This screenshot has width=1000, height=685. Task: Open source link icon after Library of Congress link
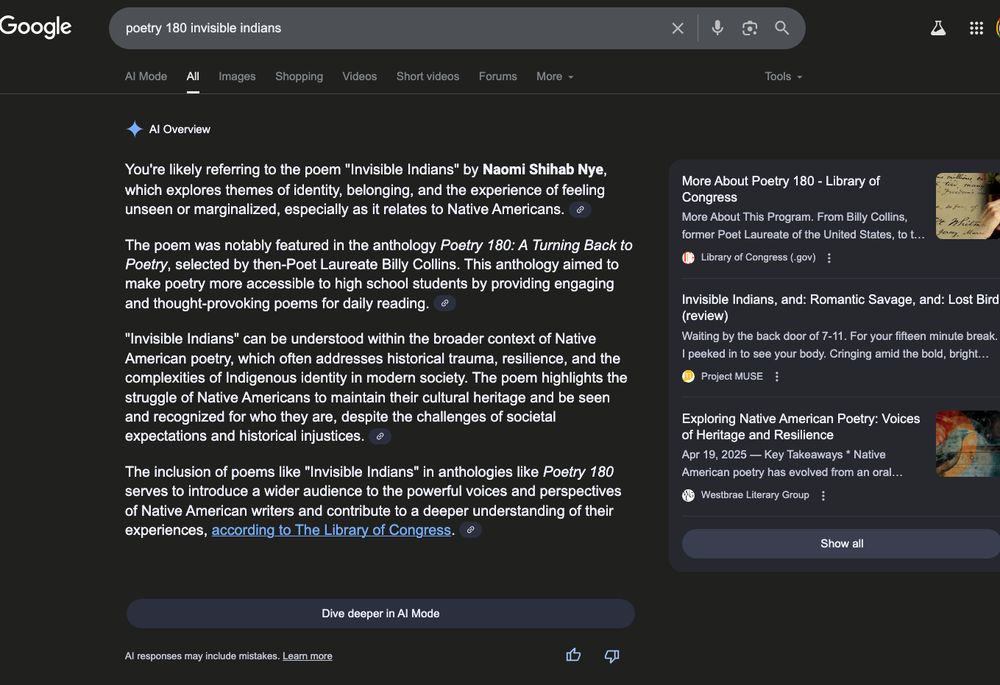pyautogui.click(x=470, y=530)
